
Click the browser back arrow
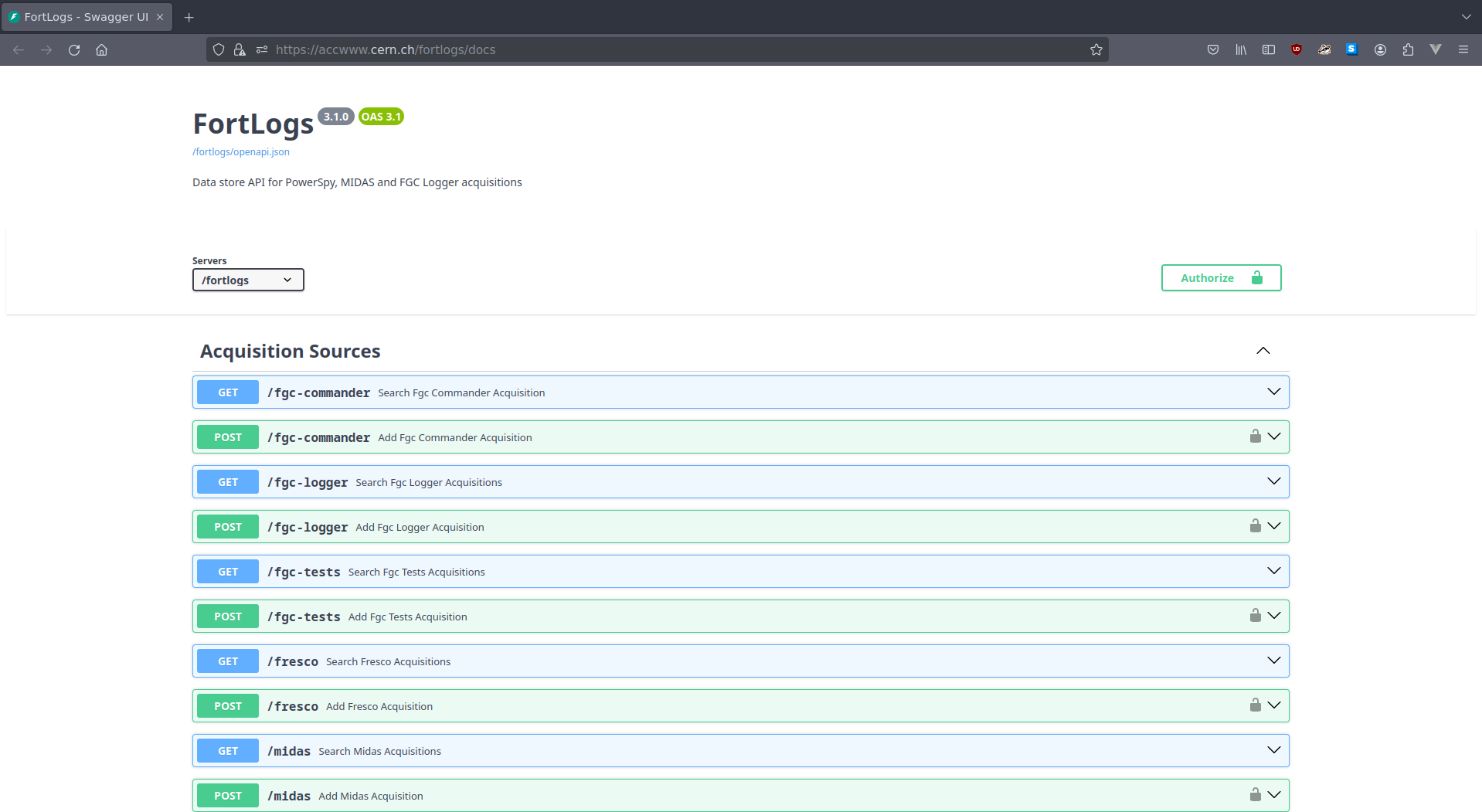[19, 49]
